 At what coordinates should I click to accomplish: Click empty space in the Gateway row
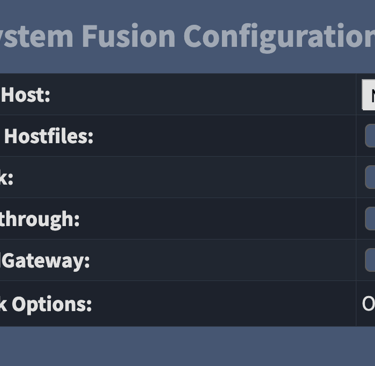(x=220, y=260)
